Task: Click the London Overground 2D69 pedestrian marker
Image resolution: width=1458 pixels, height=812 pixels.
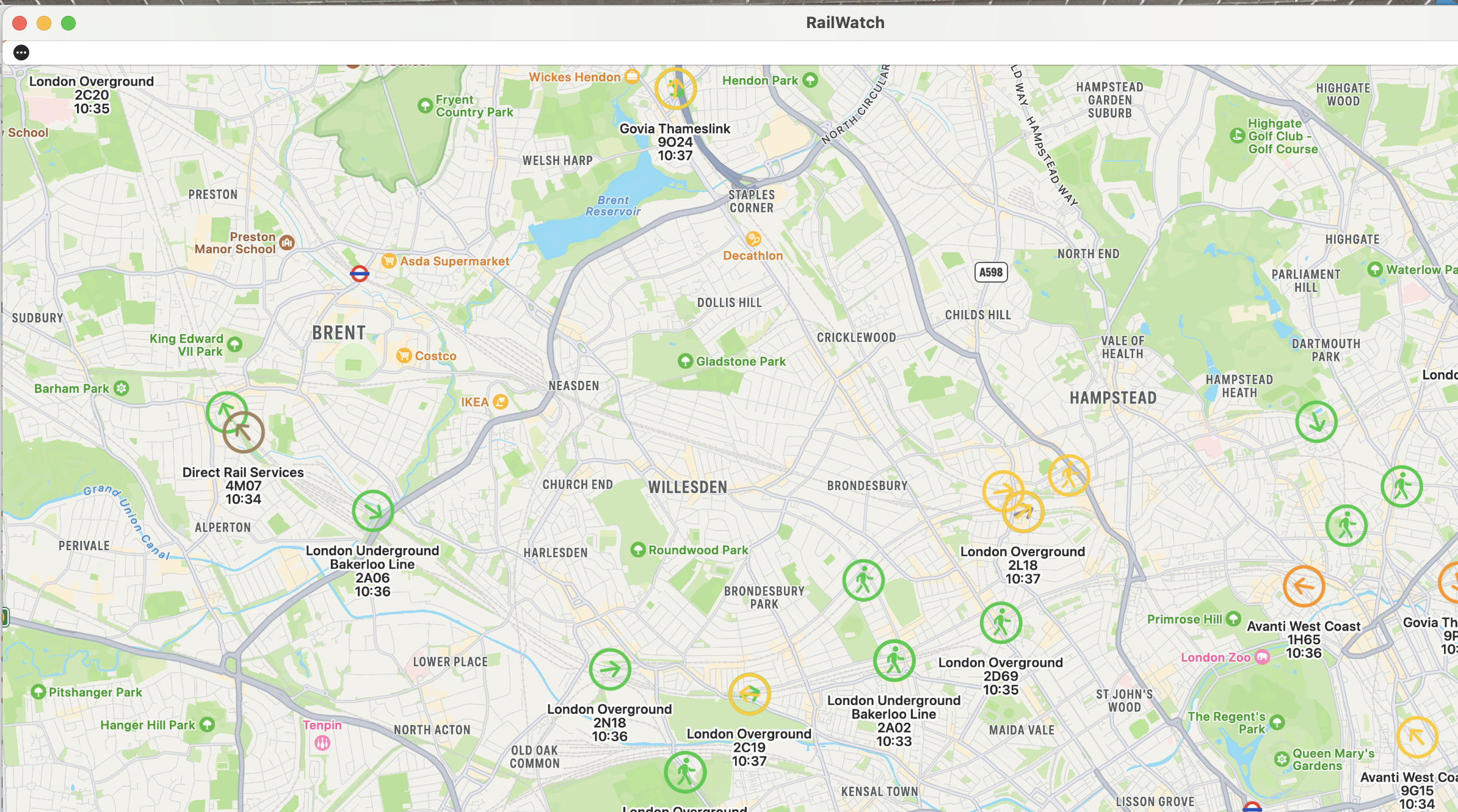Action: click(x=1001, y=623)
